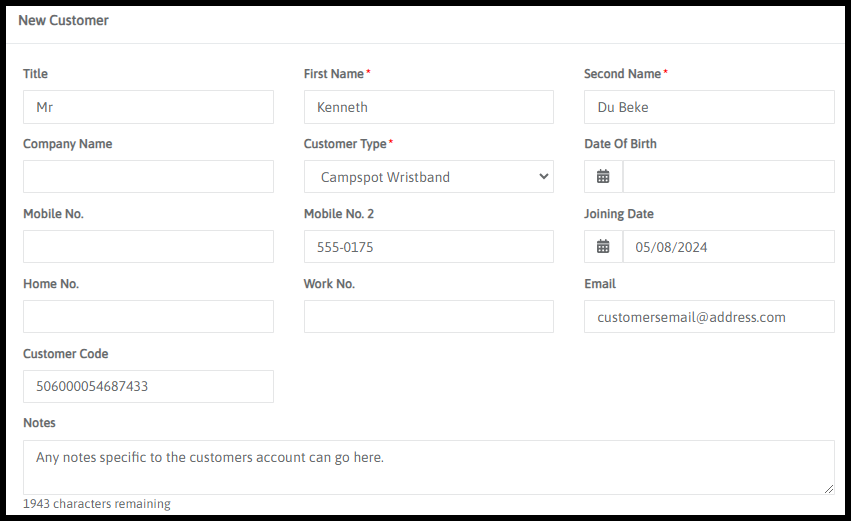This screenshot has width=851, height=521.
Task: Click the New Customer panel heading
Action: pyautogui.click(x=64, y=21)
